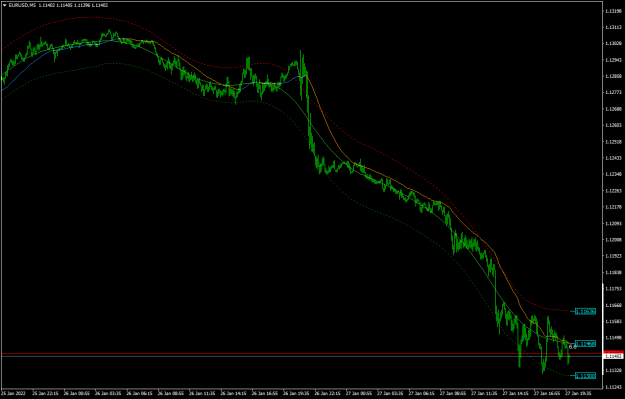
Task: Click price scale value 1.12008
Action: [x=613, y=240]
